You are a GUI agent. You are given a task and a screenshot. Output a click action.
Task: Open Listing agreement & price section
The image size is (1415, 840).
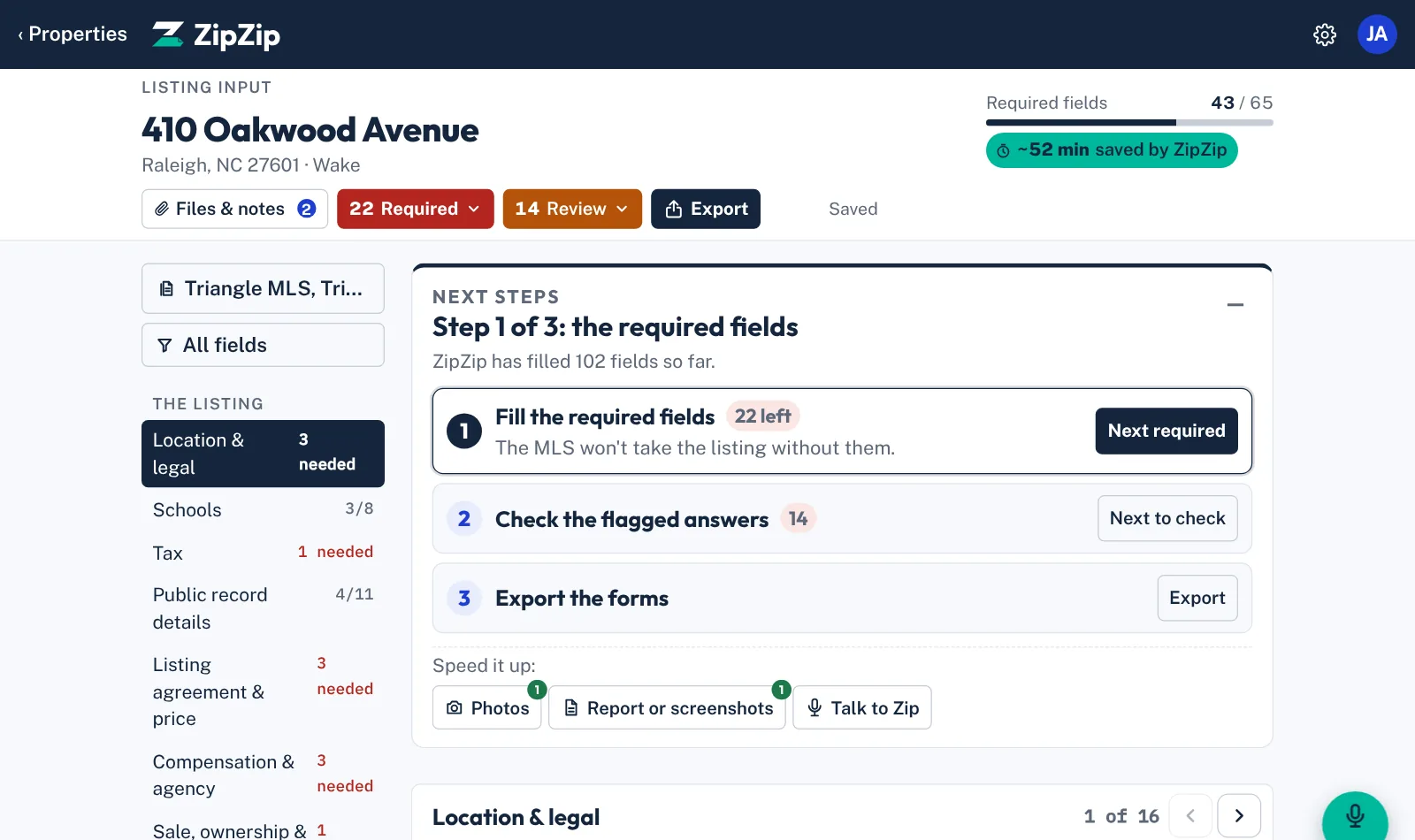(x=263, y=691)
